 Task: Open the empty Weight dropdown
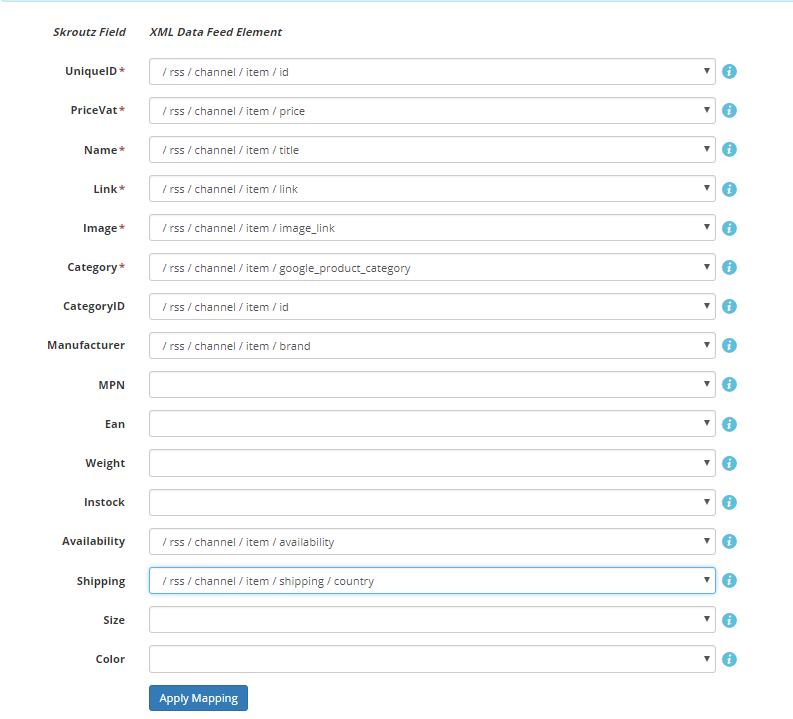pyautogui.click(x=432, y=463)
